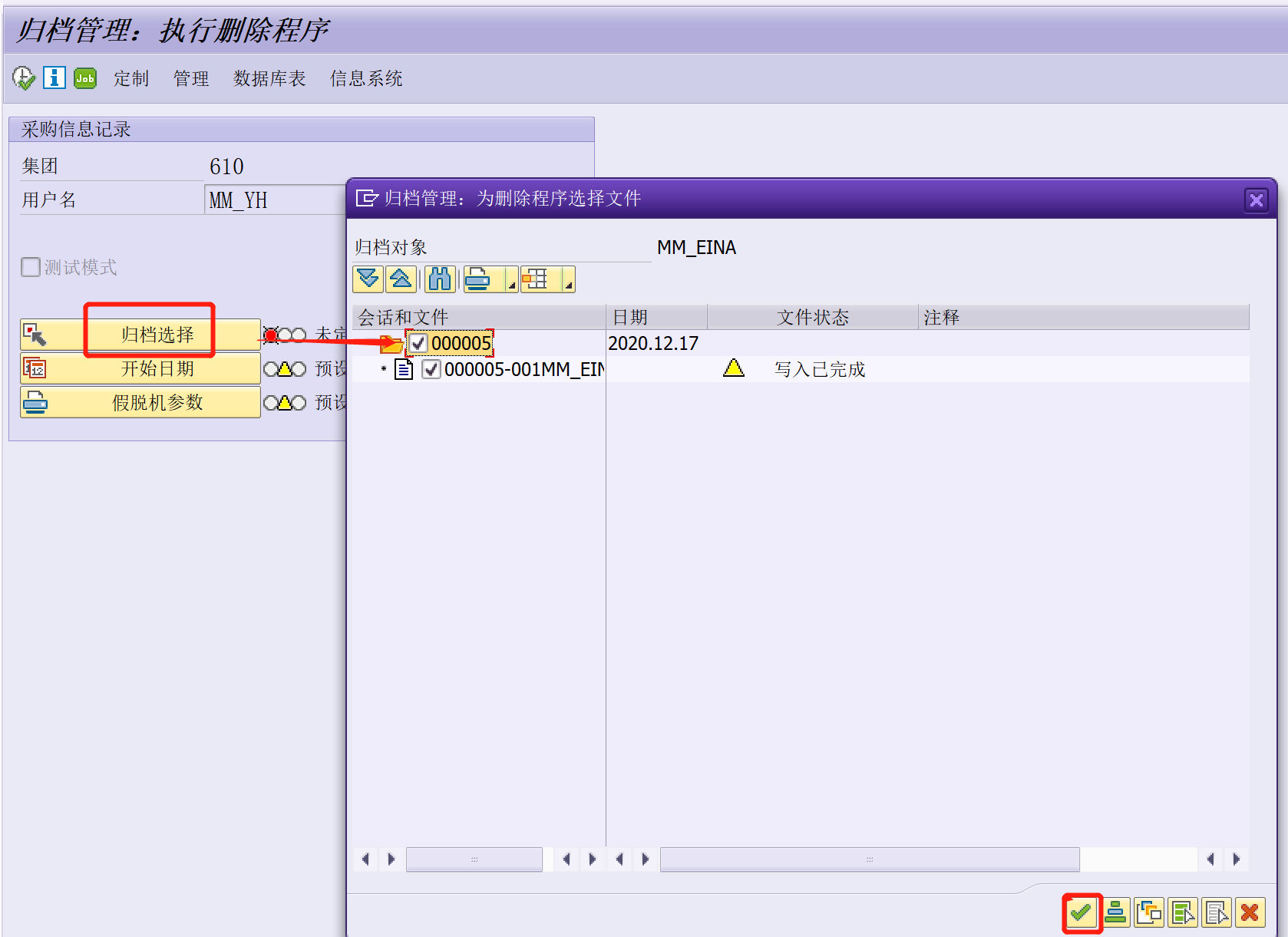Click the yellow warning triangle status icon
The width and height of the screenshot is (1288, 937).
point(734,368)
